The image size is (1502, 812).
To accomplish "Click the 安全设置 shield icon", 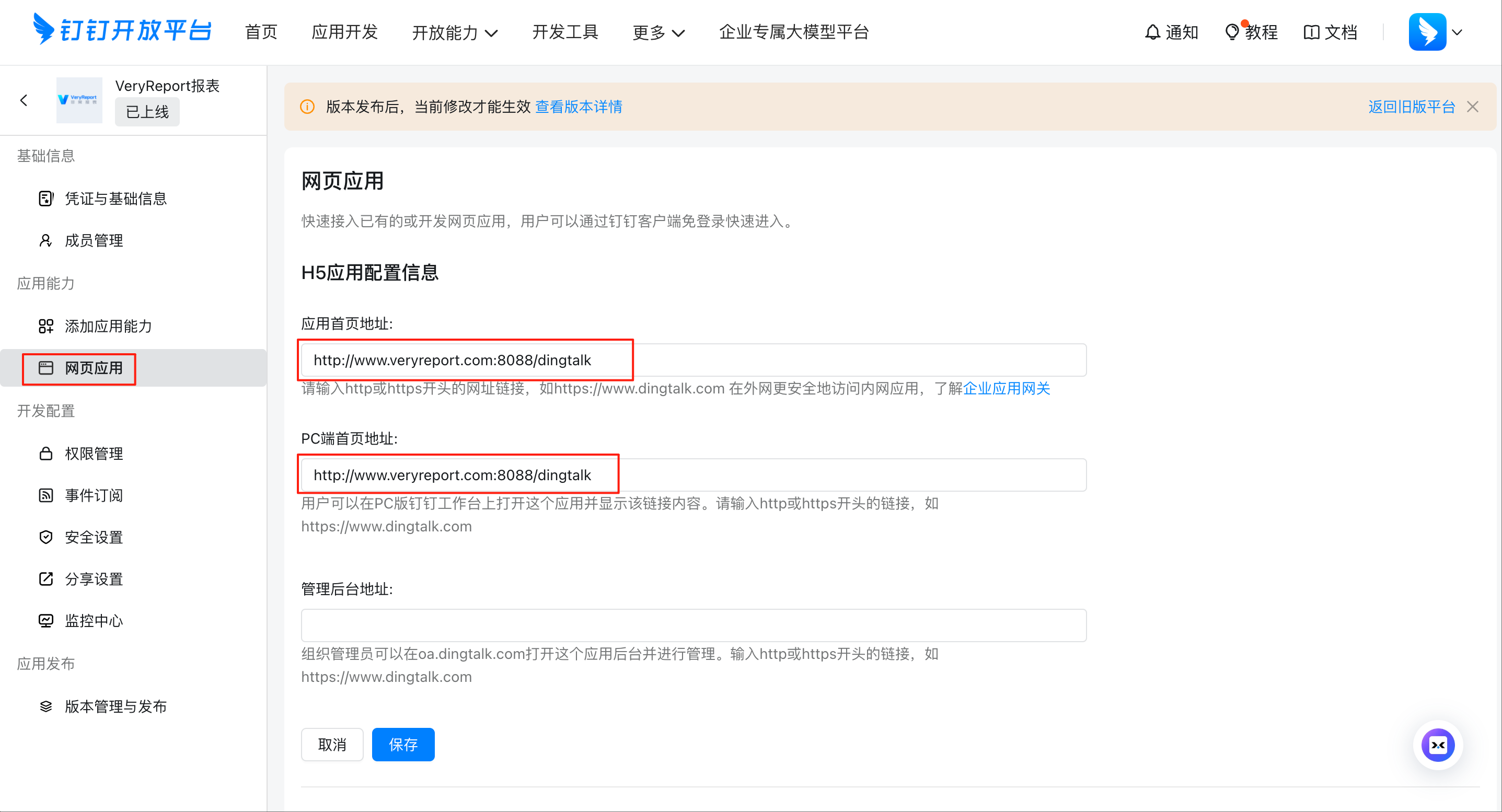I will [x=46, y=538].
